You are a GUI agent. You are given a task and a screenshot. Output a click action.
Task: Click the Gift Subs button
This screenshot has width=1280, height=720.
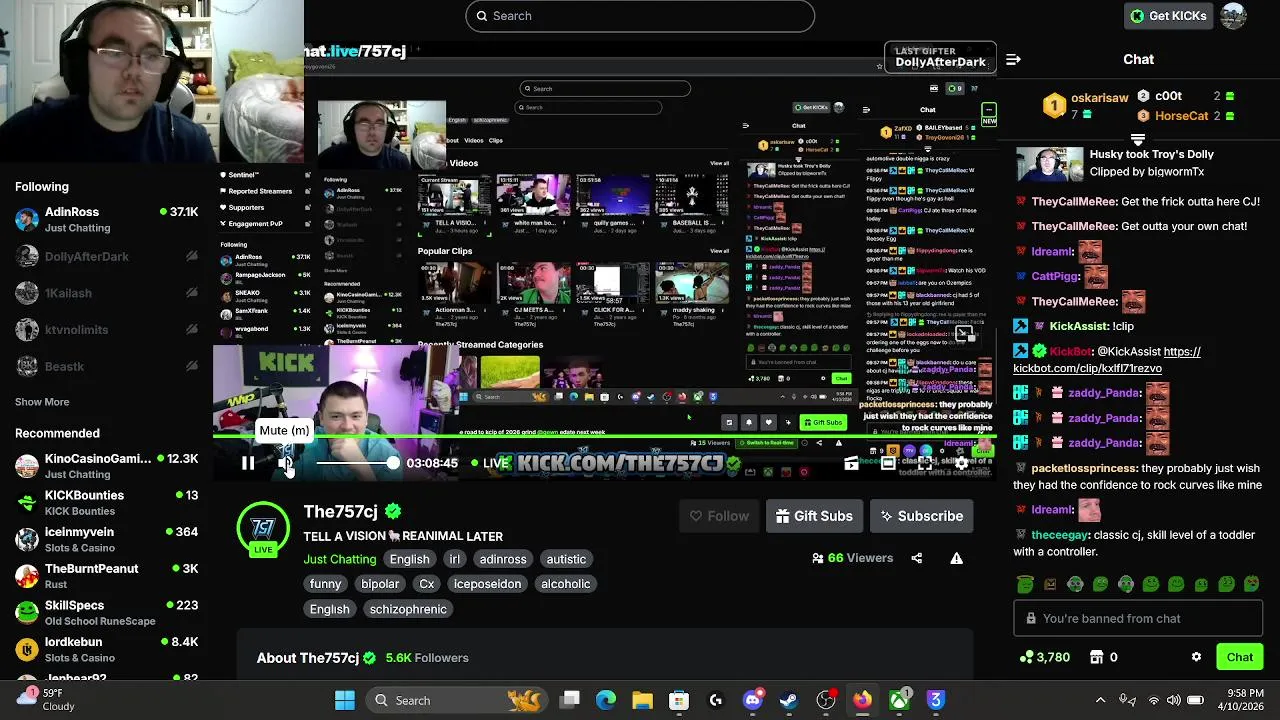(x=814, y=516)
